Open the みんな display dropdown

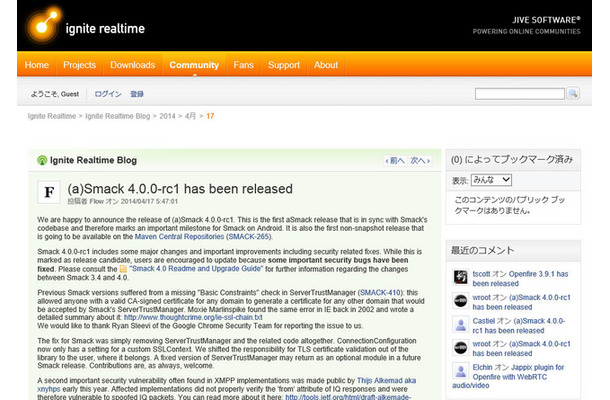pos(491,180)
